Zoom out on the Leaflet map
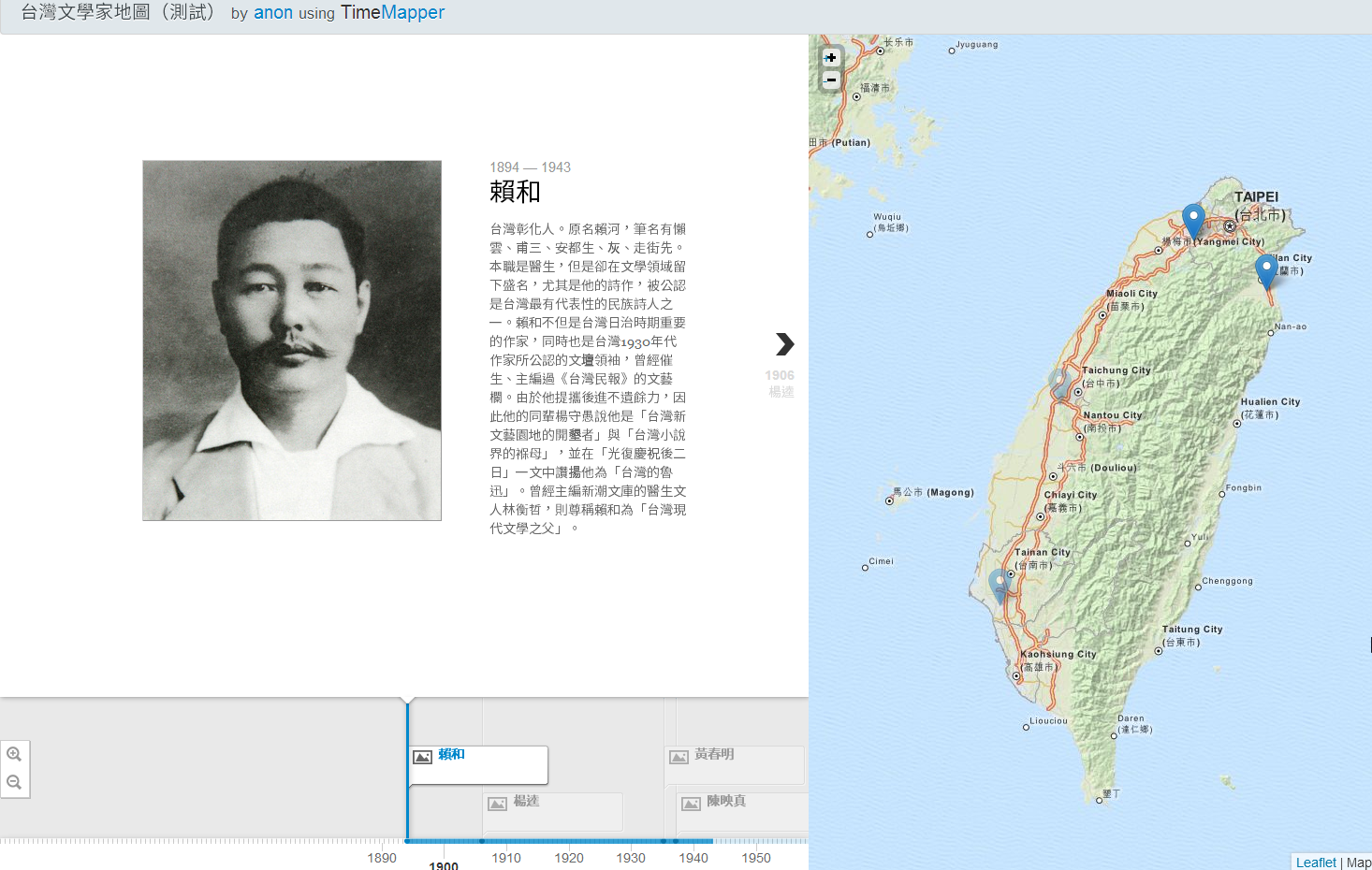Image resolution: width=1372 pixels, height=870 pixels. [830, 80]
